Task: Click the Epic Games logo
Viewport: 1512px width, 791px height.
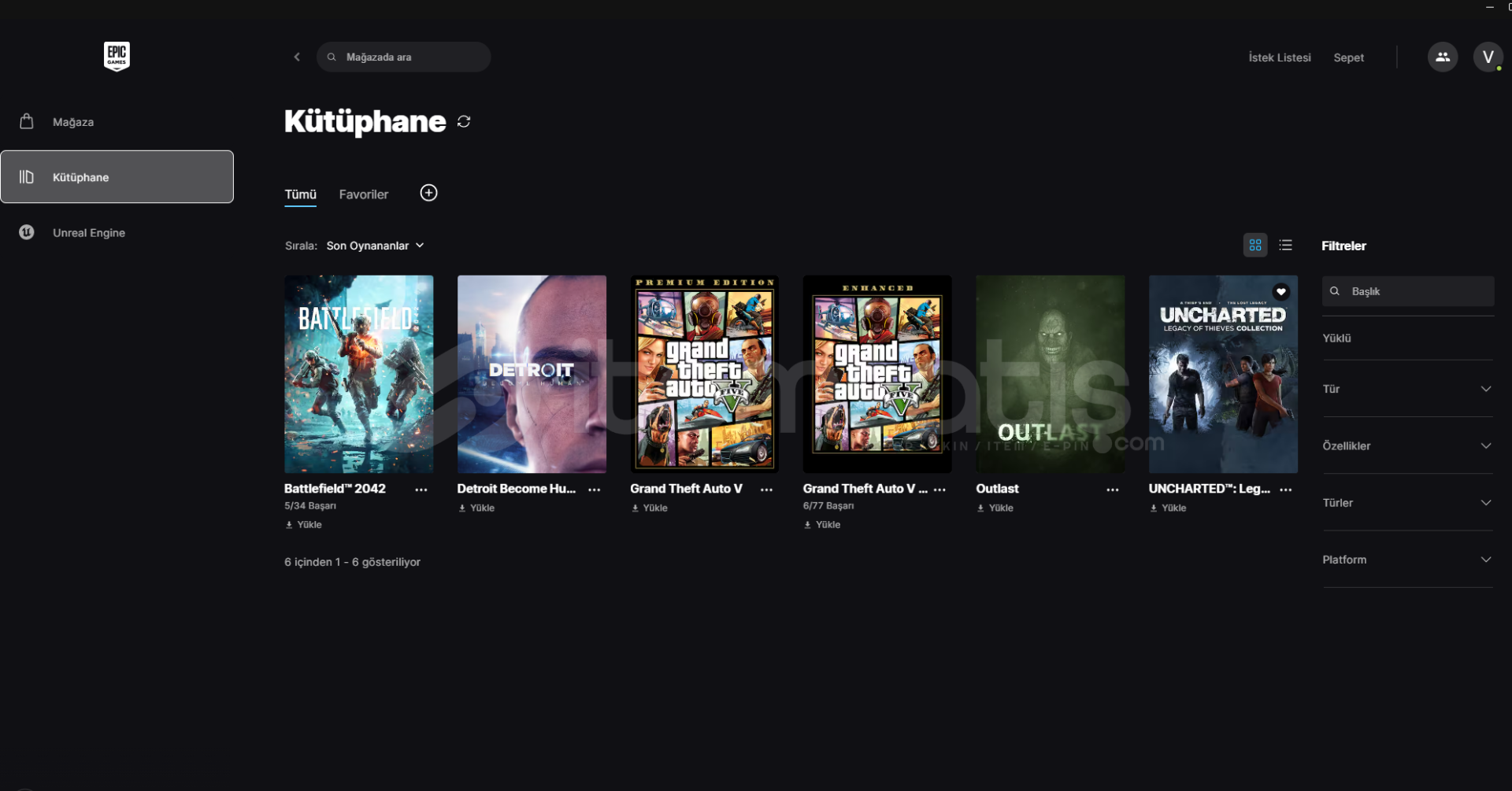Action: [117, 57]
